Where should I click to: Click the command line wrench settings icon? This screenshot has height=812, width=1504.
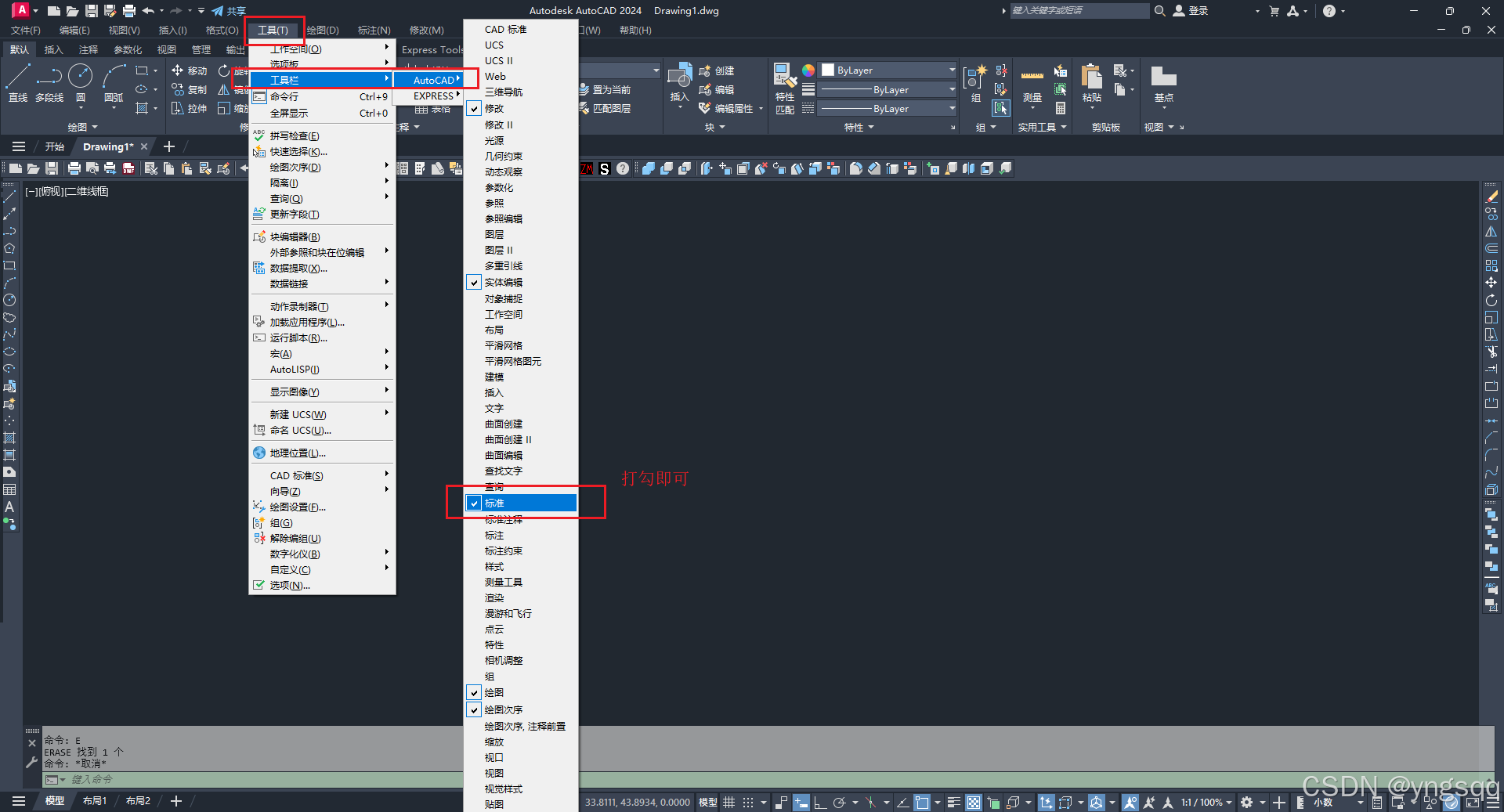(31, 762)
